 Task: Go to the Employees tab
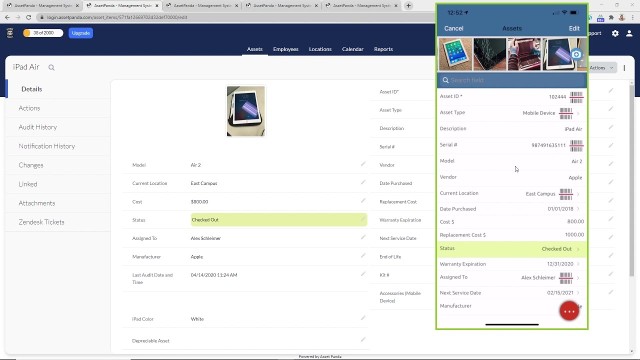pyautogui.click(x=286, y=49)
